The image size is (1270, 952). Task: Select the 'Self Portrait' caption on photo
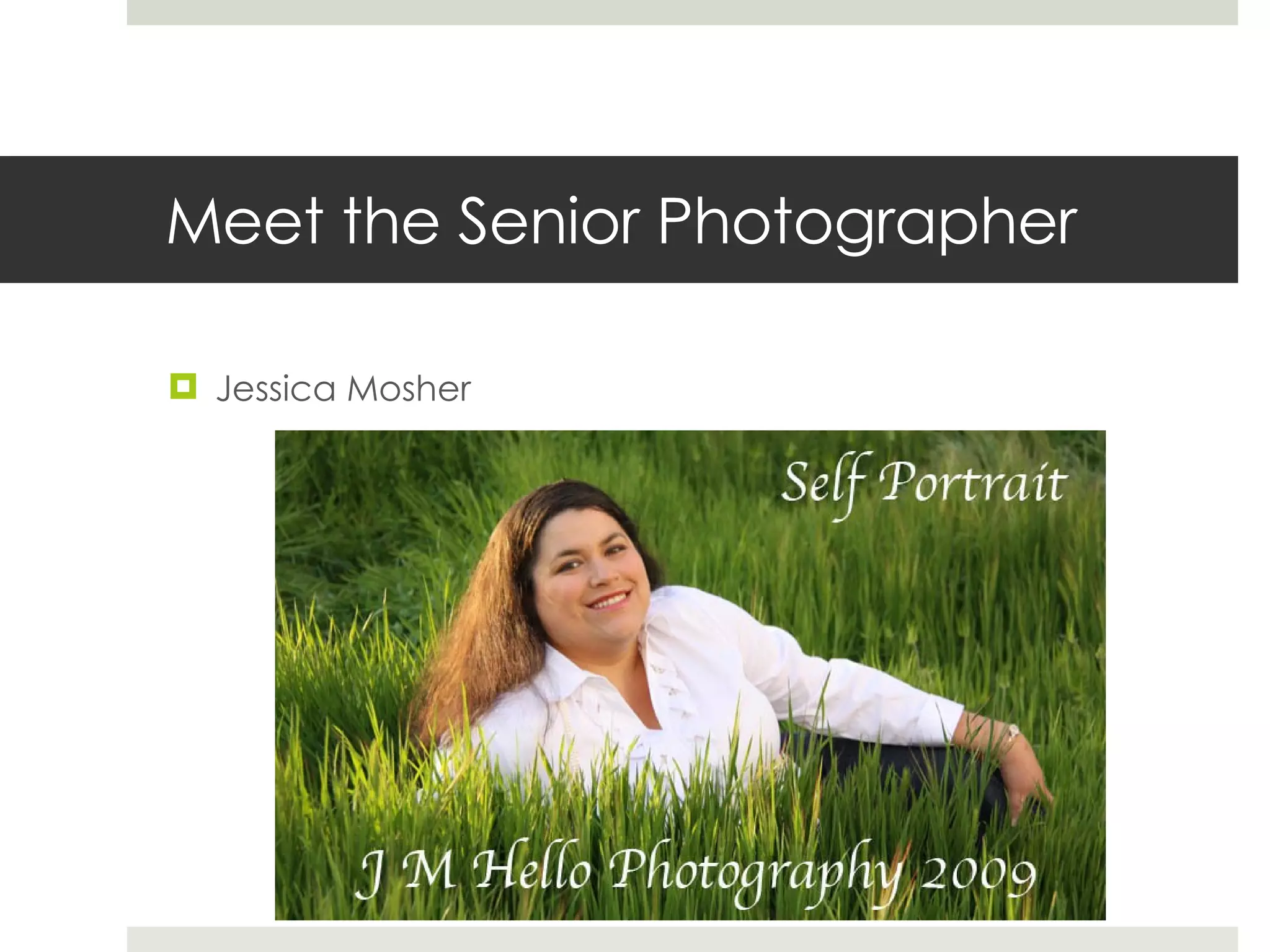point(924,485)
